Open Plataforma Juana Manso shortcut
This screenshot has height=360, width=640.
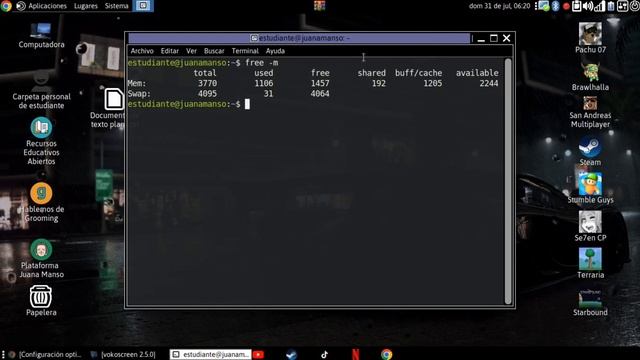pyautogui.click(x=41, y=258)
